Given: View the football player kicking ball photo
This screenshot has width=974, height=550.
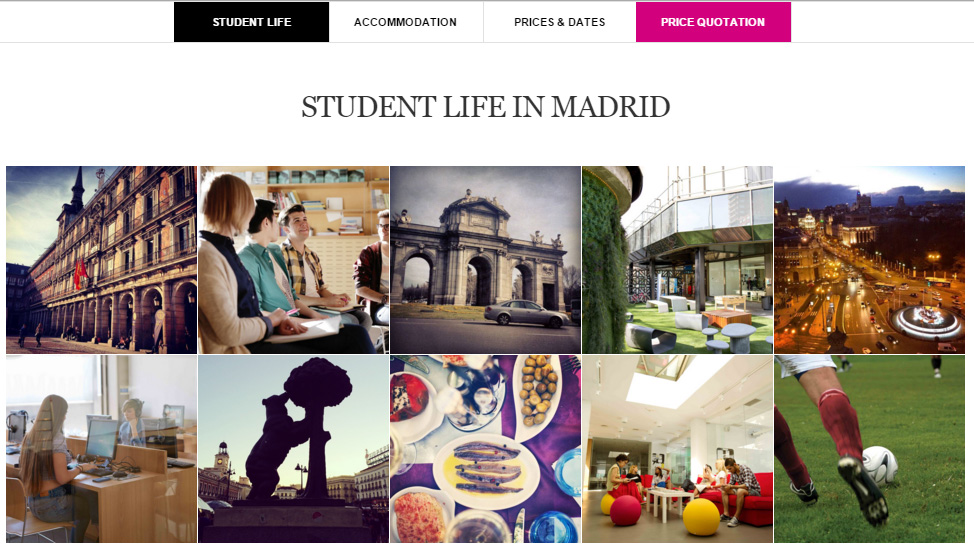Looking at the screenshot, I should [869, 449].
